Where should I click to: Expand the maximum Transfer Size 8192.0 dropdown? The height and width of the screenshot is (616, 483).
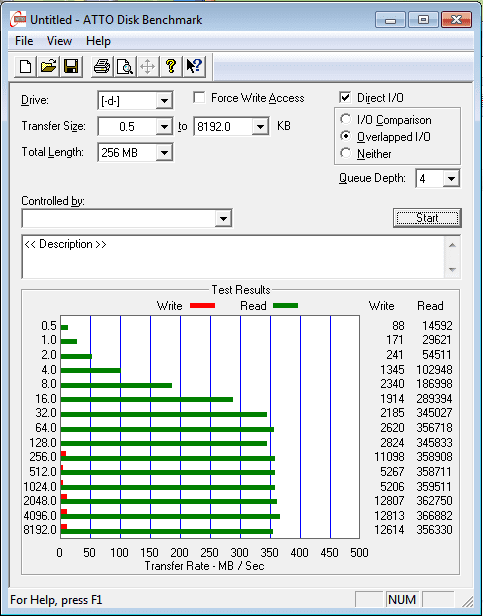[x=260, y=126]
